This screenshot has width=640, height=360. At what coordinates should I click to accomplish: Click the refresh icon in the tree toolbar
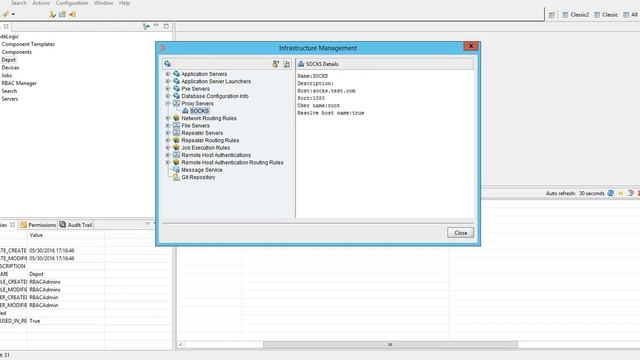pyautogui.click(x=287, y=64)
